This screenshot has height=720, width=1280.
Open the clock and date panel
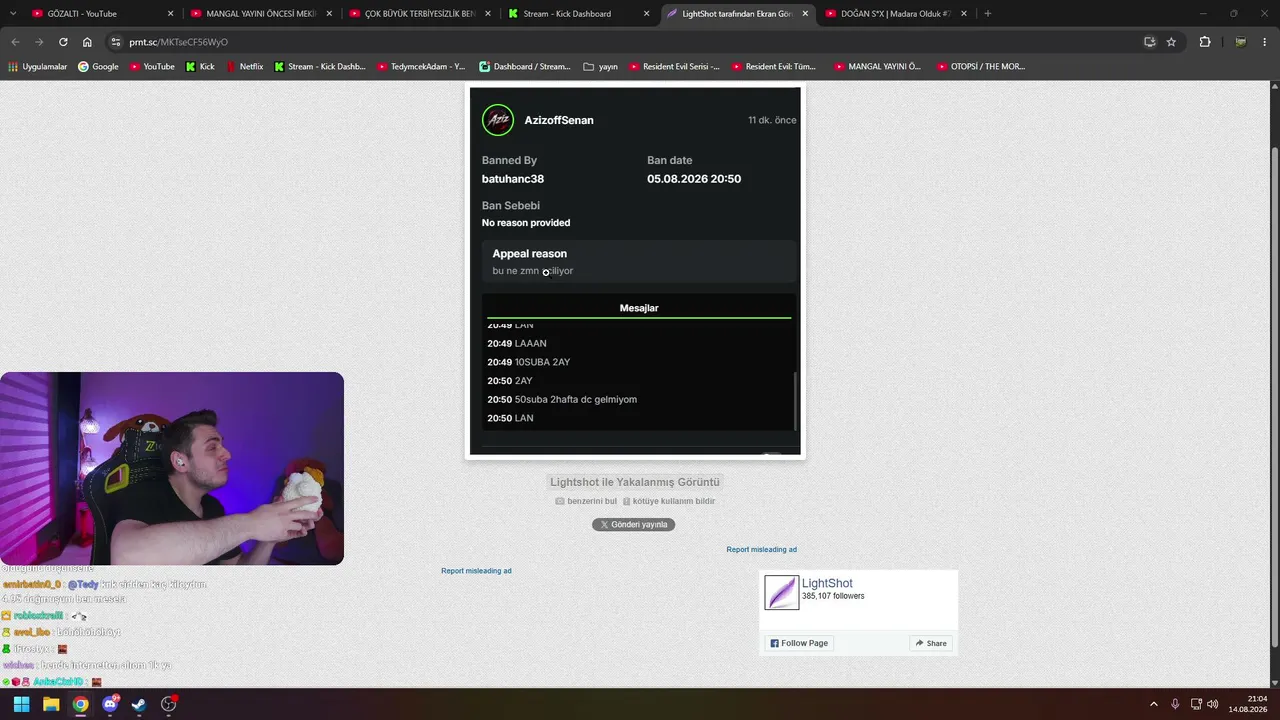click(x=1250, y=704)
